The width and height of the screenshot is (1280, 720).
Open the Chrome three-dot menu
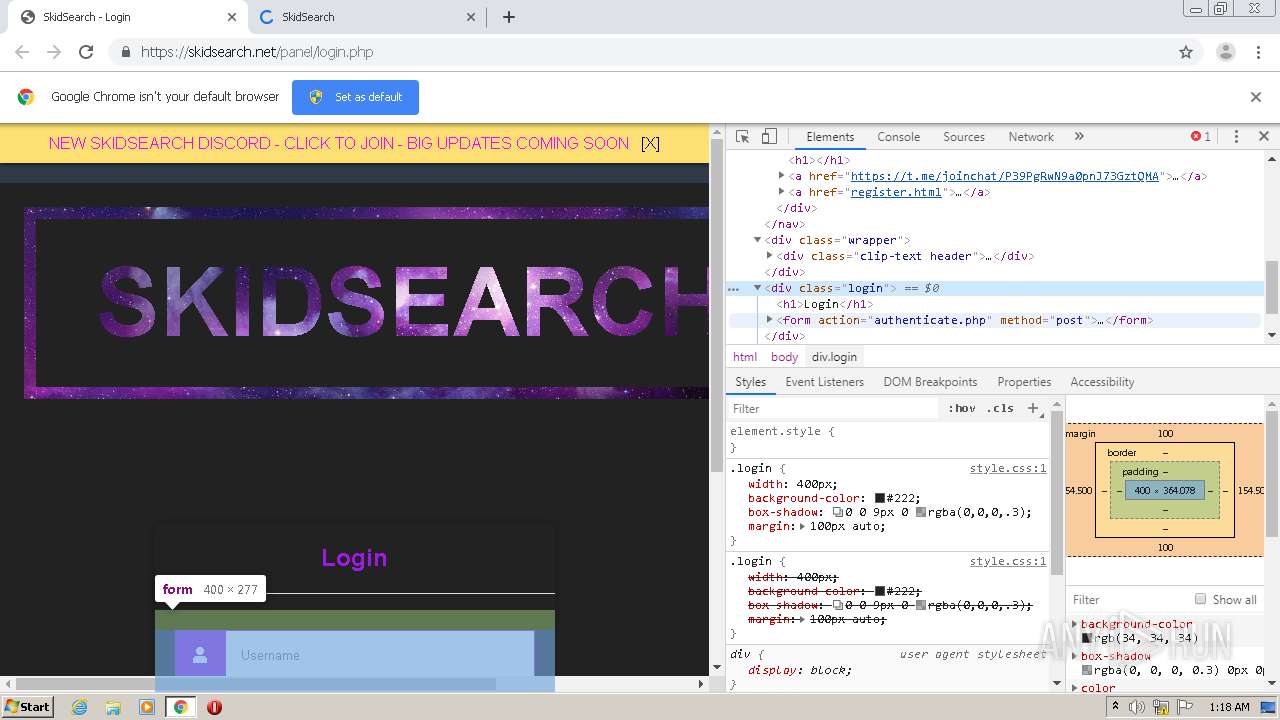(x=1258, y=52)
